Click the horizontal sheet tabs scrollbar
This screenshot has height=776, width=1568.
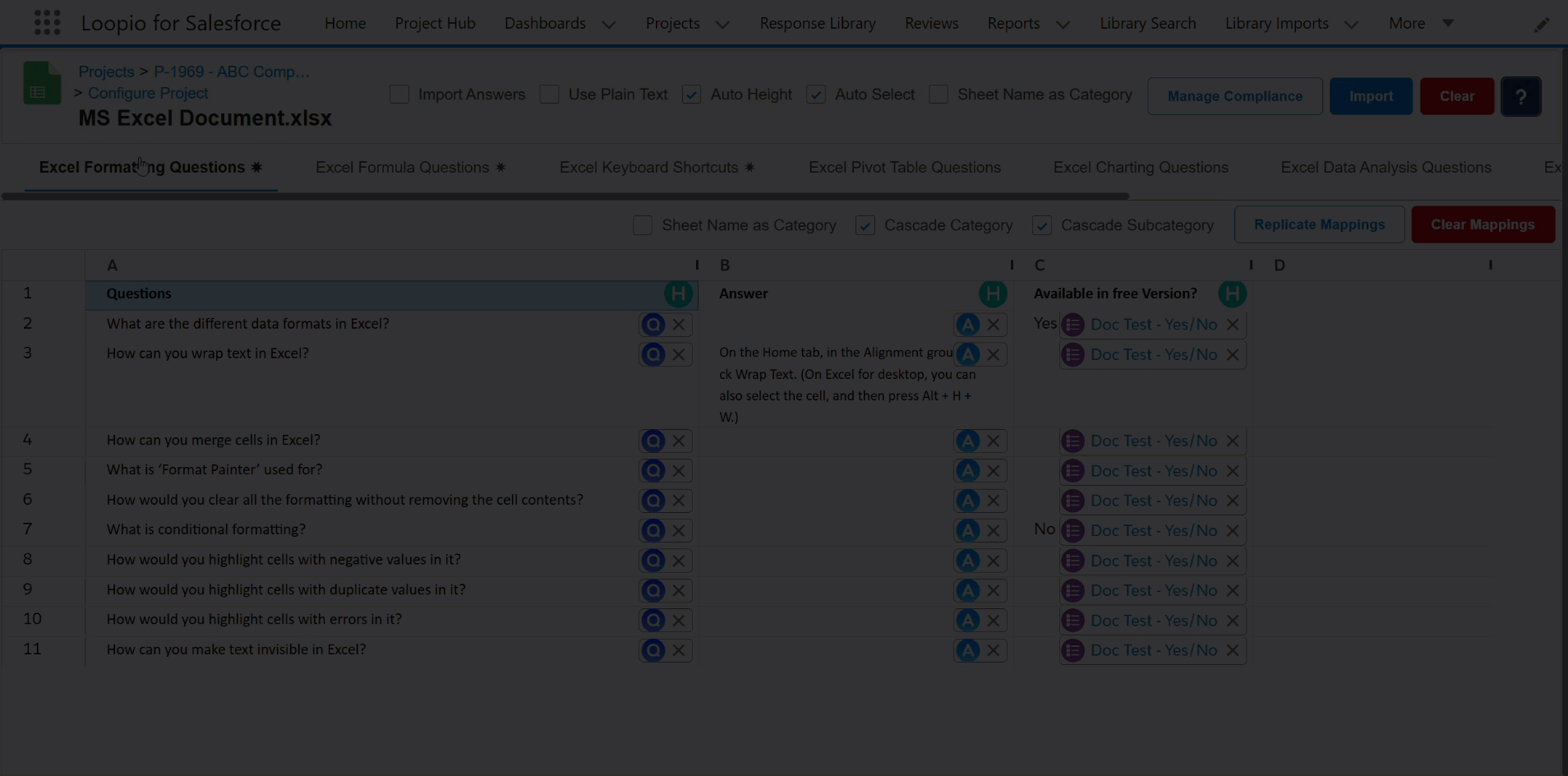pos(565,196)
